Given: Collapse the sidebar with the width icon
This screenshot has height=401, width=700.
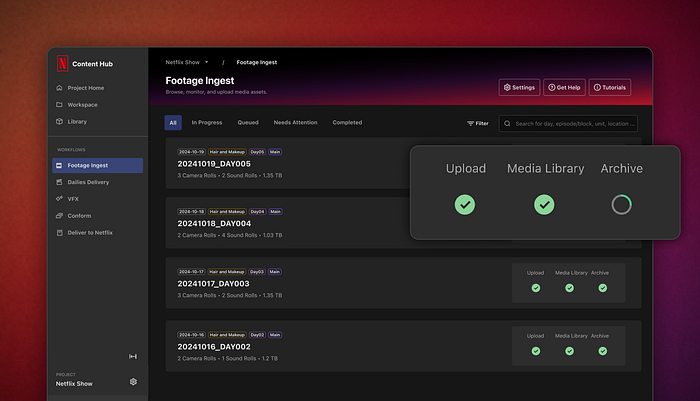Looking at the screenshot, I should [133, 356].
